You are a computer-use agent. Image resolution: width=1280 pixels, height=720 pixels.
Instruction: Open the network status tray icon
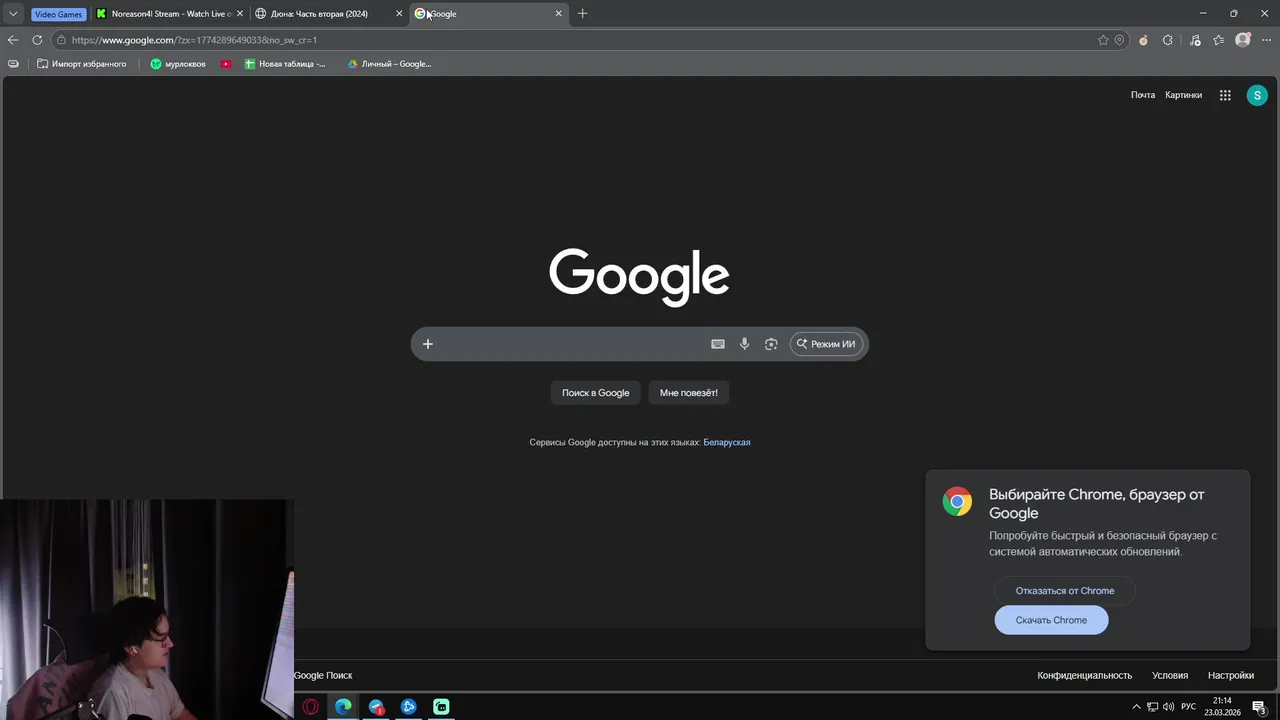click(x=1152, y=707)
